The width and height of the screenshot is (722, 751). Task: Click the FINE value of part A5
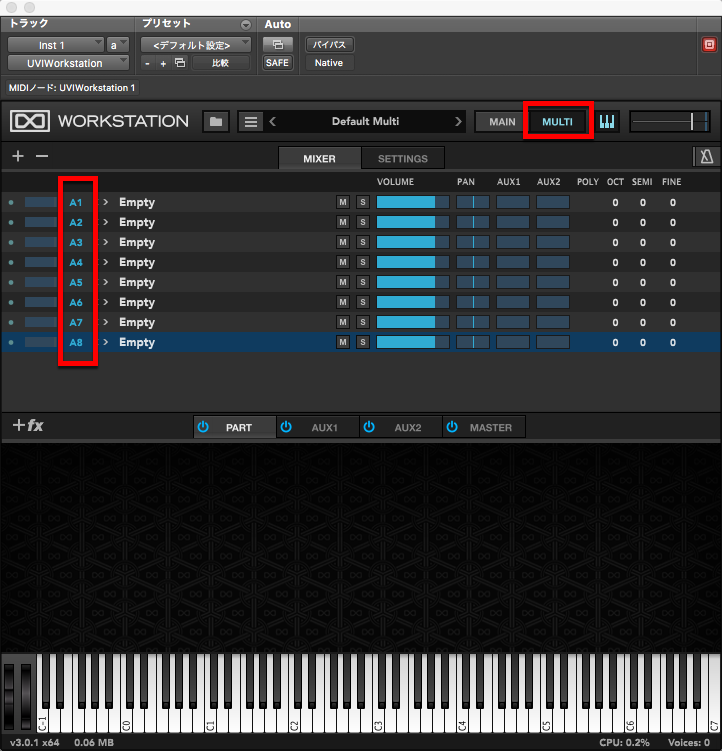coord(673,282)
